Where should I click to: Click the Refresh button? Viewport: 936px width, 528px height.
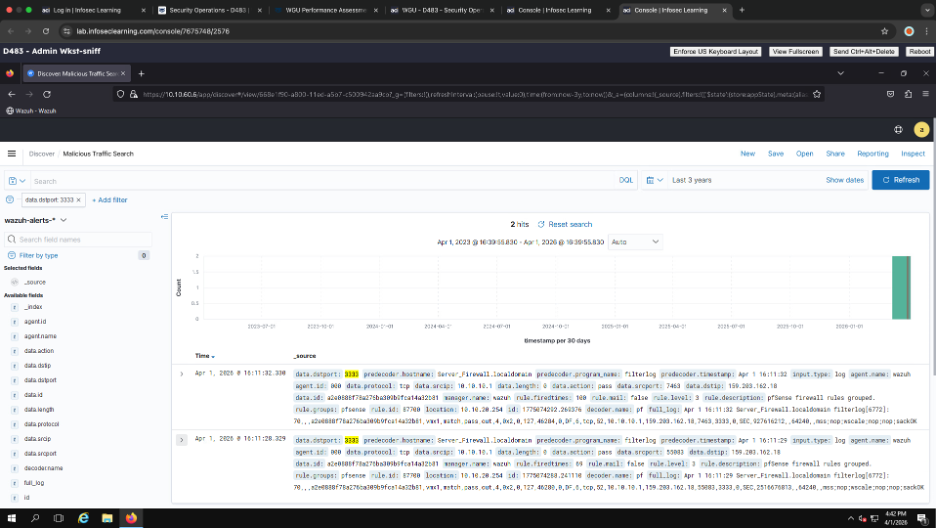tap(900, 180)
